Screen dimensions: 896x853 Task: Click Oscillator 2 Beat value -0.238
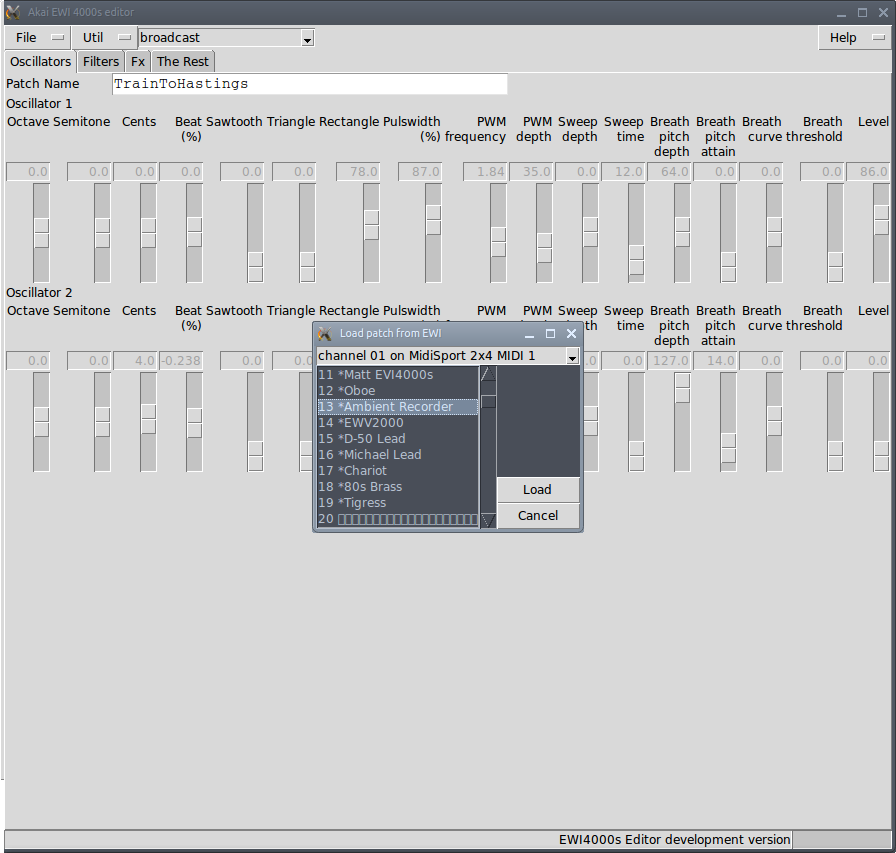(x=181, y=361)
